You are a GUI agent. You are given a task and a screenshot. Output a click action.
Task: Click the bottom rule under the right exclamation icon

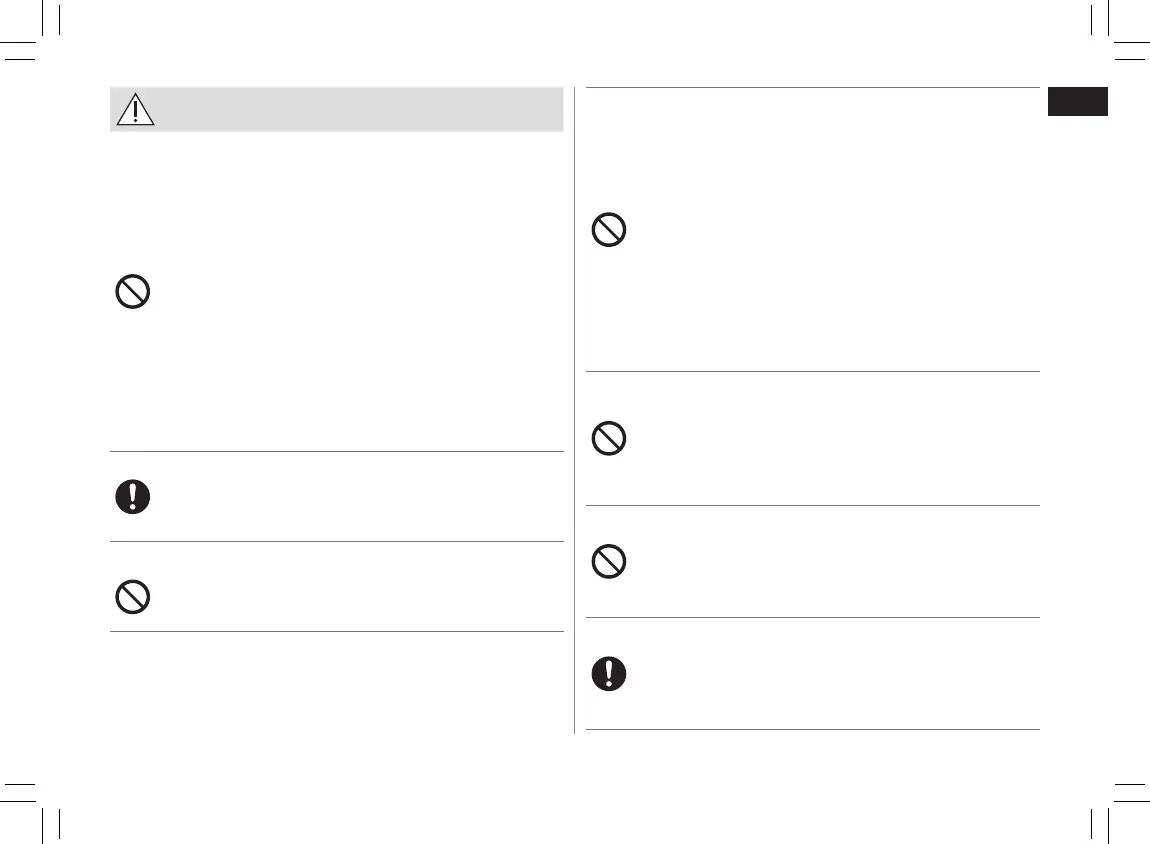[x=812, y=729]
